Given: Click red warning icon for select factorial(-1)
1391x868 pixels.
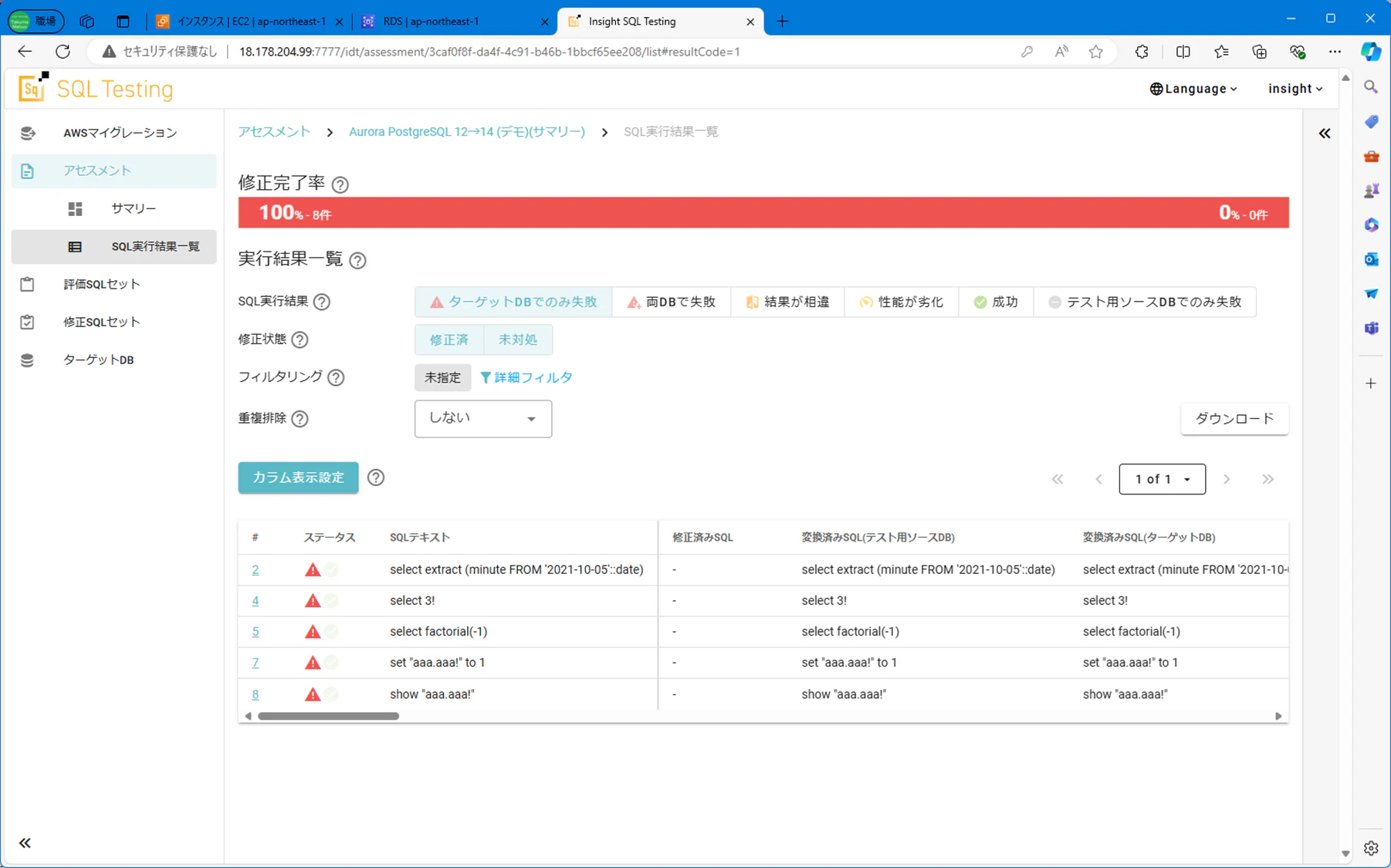Looking at the screenshot, I should 313,631.
